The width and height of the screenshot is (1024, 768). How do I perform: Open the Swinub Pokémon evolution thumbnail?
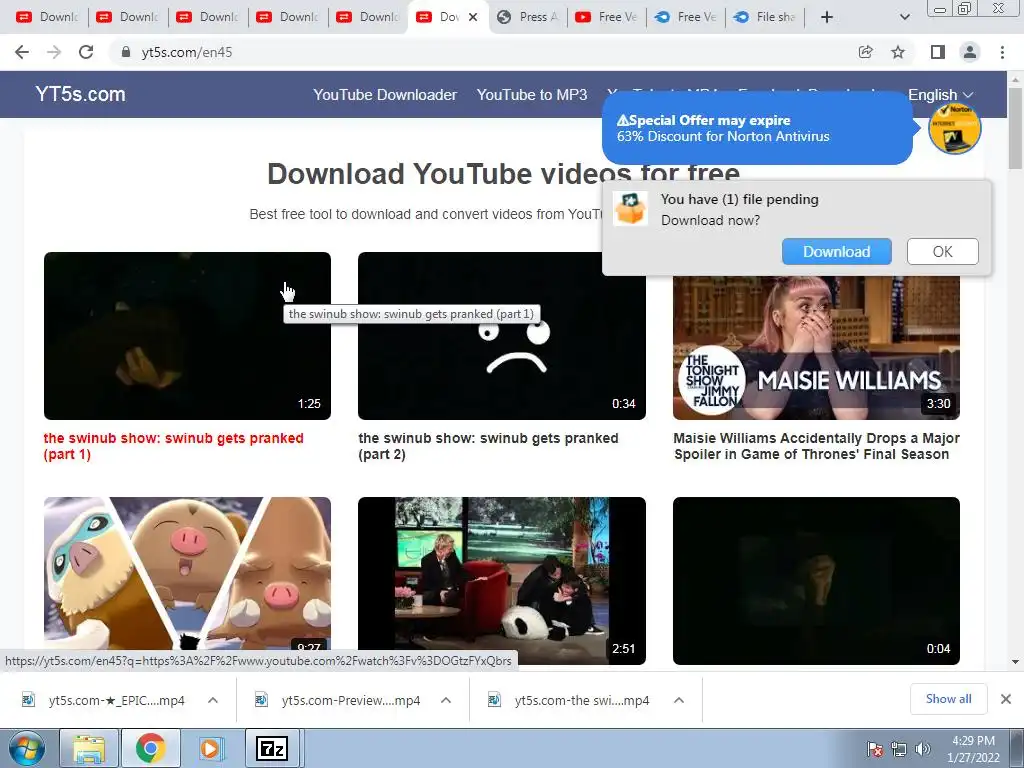187,573
